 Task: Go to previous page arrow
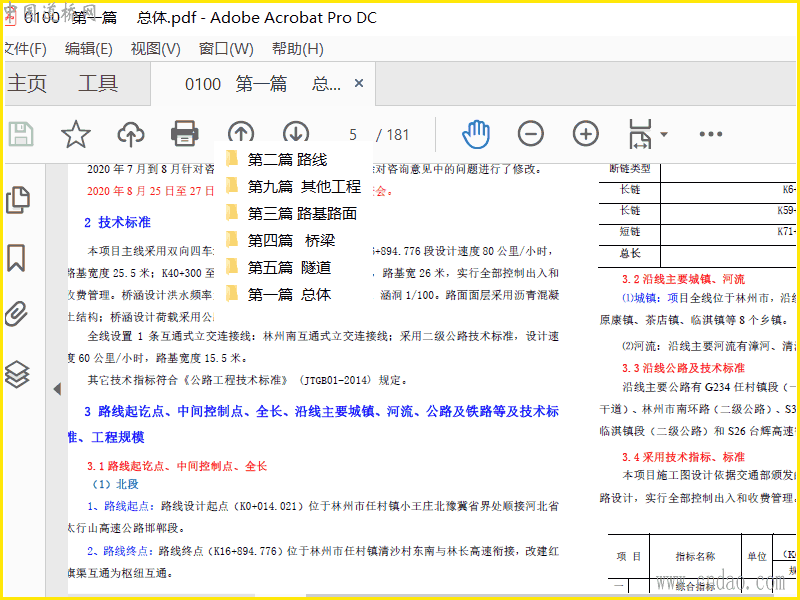241,132
